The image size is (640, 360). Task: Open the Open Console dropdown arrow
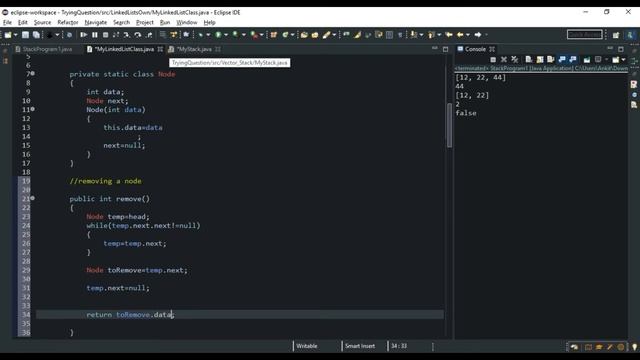point(623,60)
